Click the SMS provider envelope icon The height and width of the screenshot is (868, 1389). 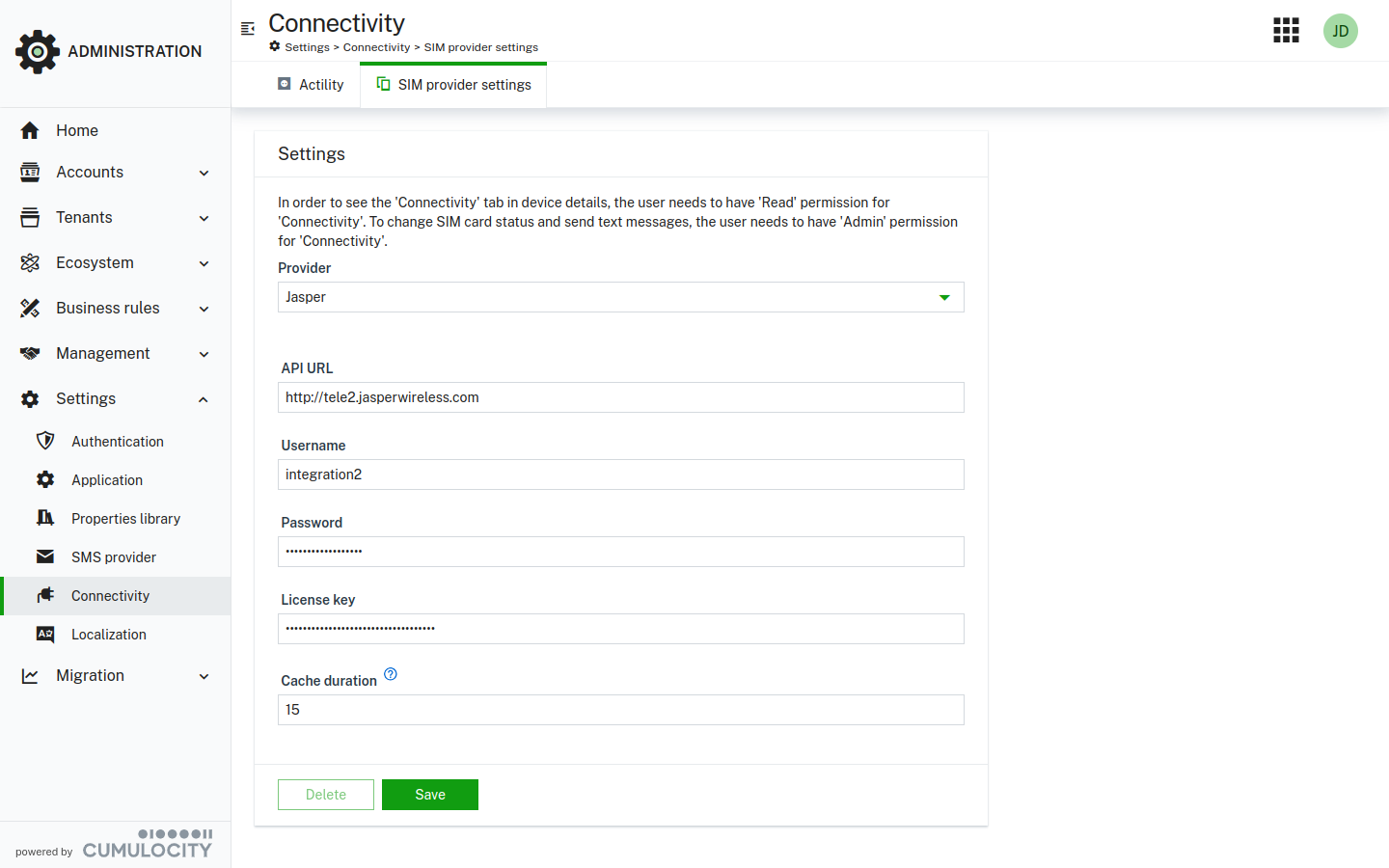45,556
